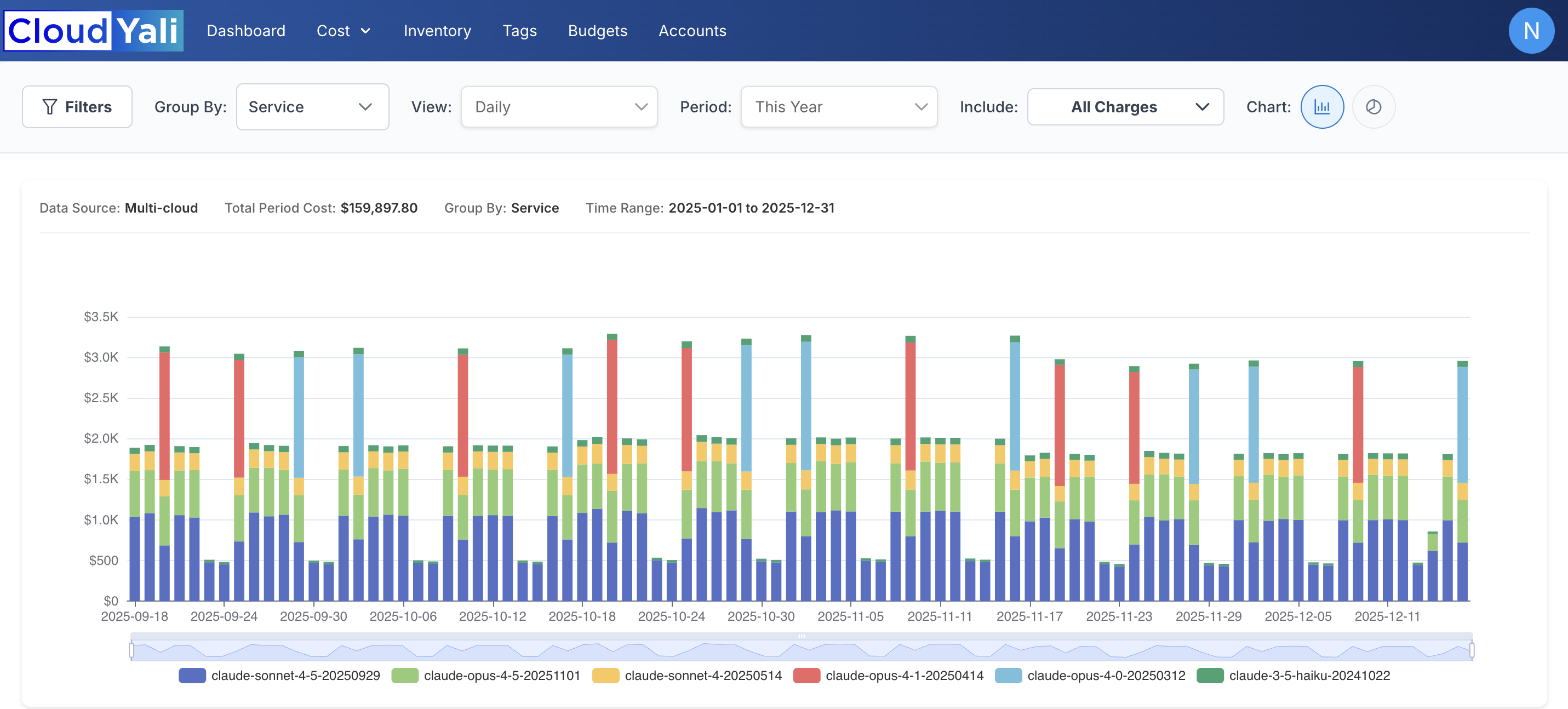Toggle claude-3-5-haiku-20241022 legend swatch
This screenshot has width=1568, height=709.
(1210, 676)
